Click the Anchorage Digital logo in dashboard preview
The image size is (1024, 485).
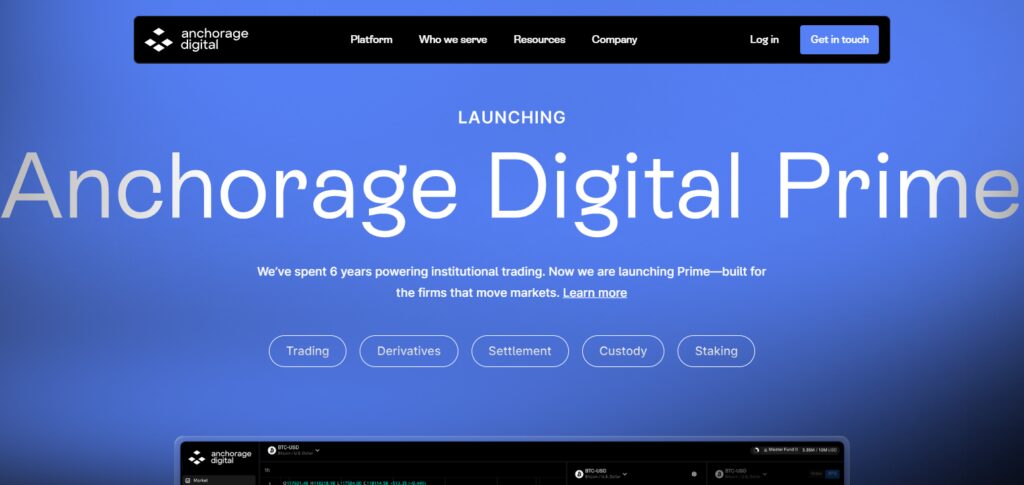coord(219,457)
